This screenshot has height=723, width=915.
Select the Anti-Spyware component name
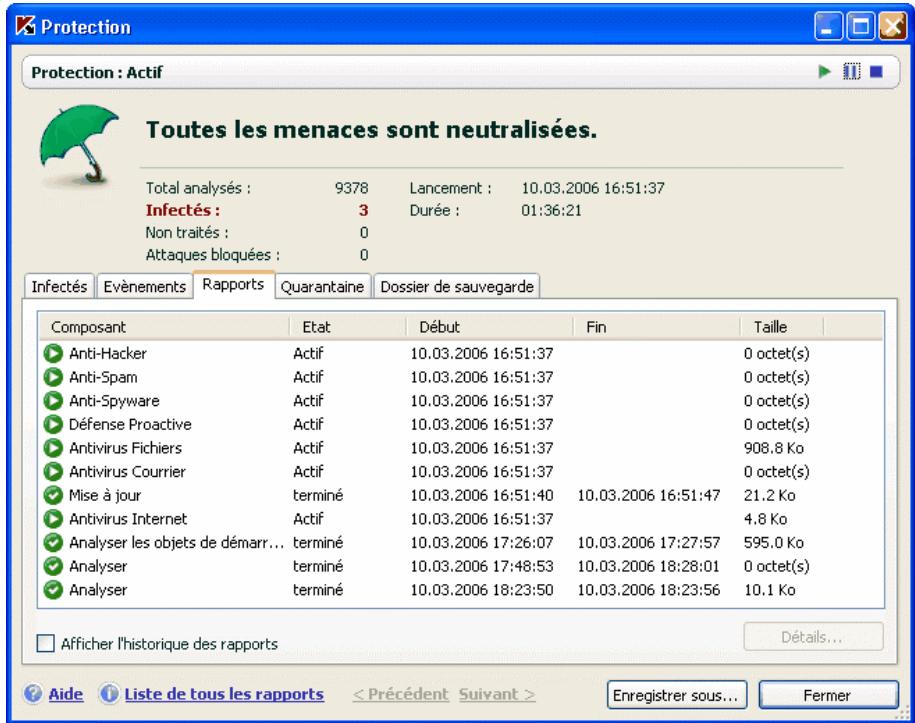[114, 401]
